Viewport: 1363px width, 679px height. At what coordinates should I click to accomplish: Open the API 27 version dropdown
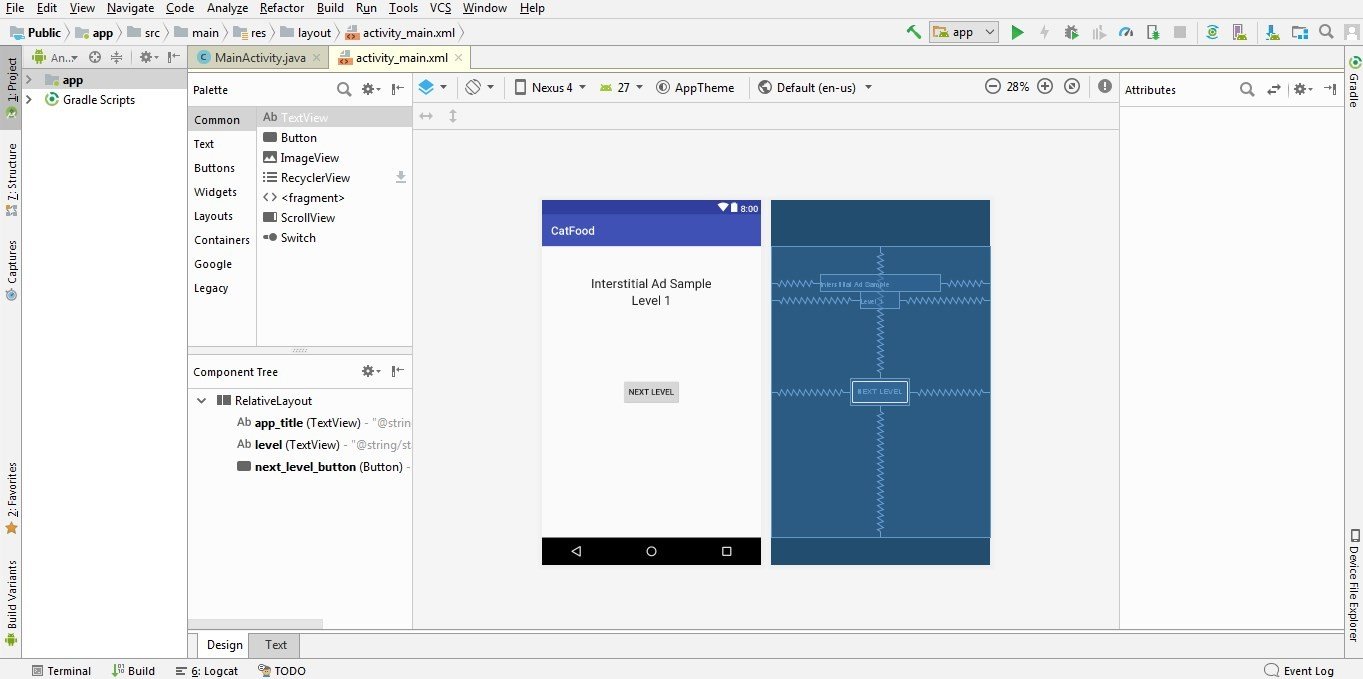click(621, 87)
